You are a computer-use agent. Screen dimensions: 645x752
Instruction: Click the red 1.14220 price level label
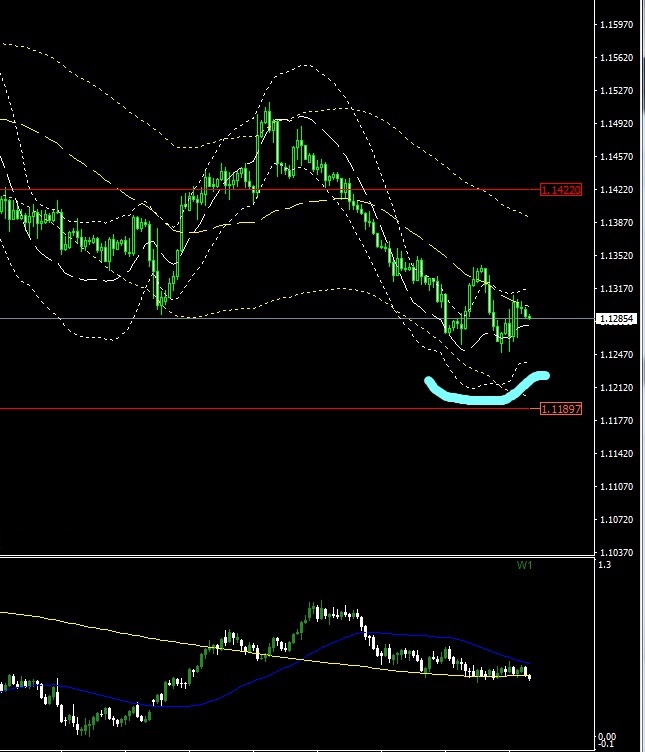tap(560, 189)
